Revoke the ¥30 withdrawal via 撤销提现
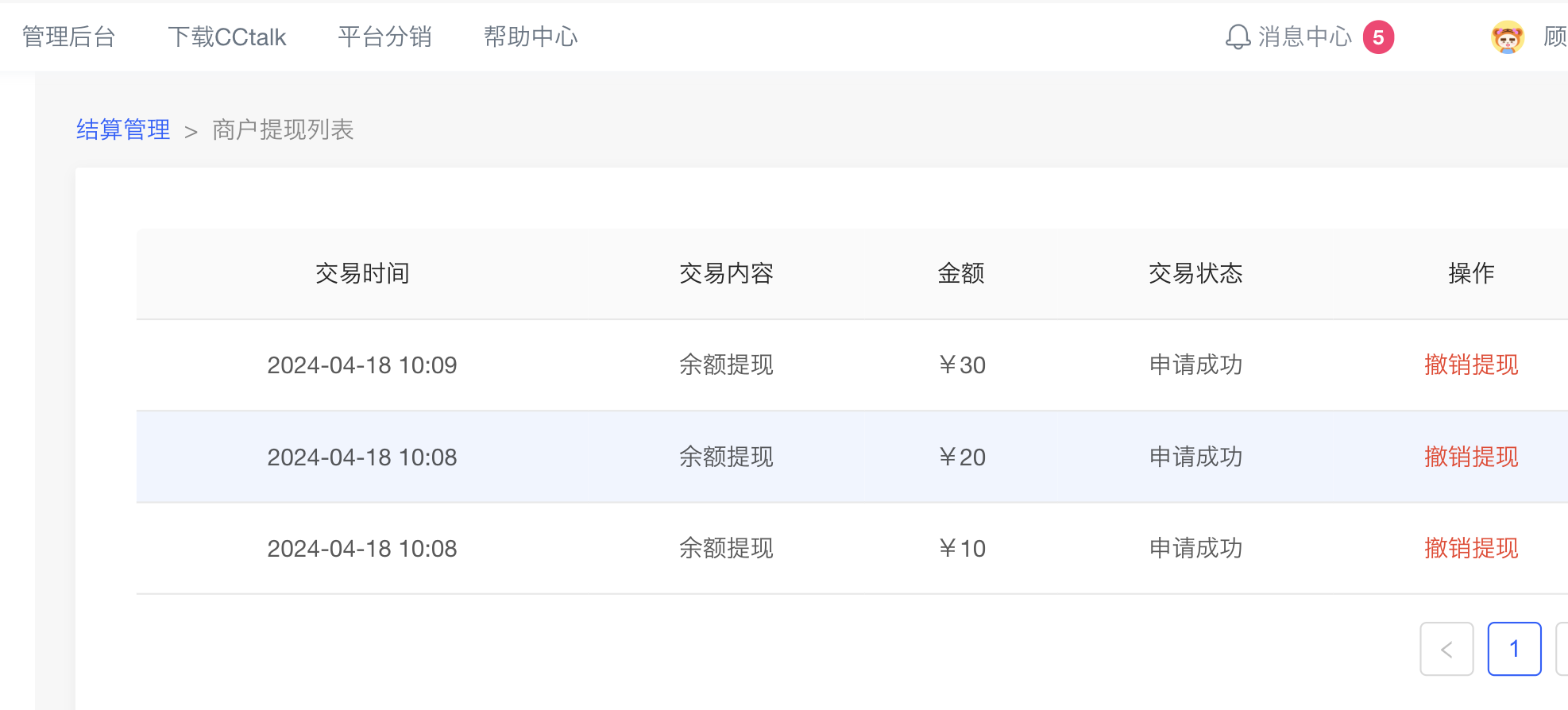Screen dimensions: 1568x710 [x=1471, y=365]
